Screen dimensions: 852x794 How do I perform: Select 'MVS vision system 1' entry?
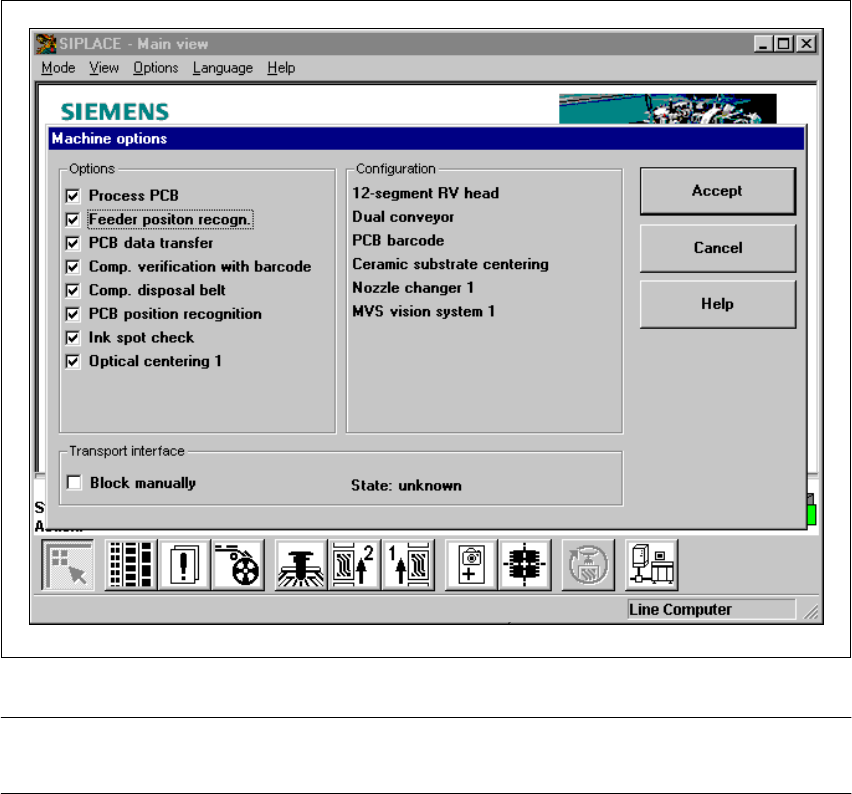pos(423,311)
